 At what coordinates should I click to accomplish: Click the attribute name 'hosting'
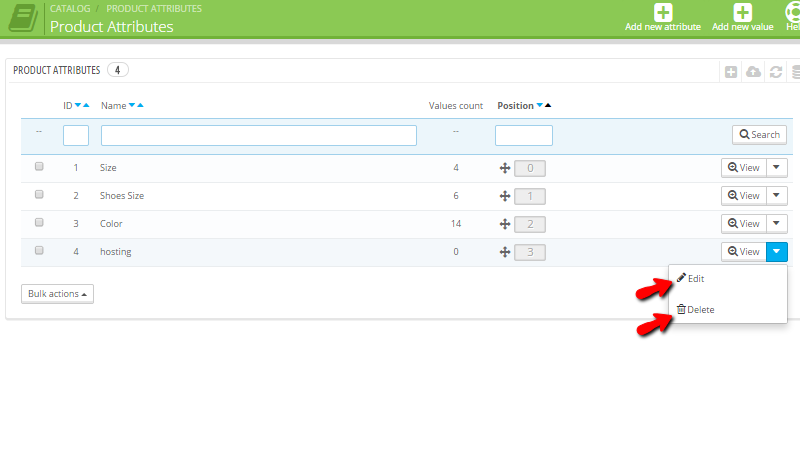pyautogui.click(x=115, y=252)
